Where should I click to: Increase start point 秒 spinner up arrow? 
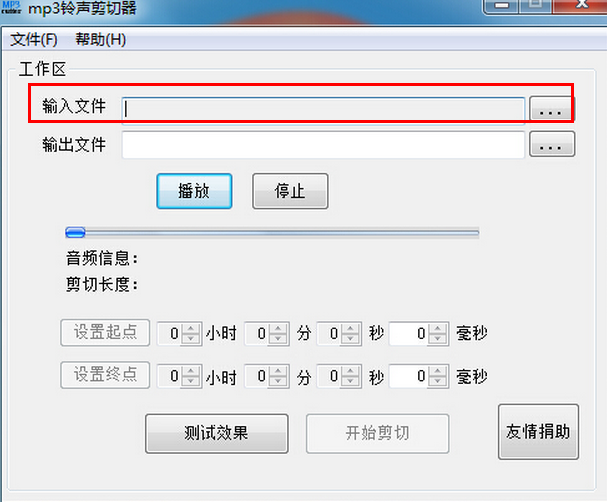pyautogui.click(x=350, y=329)
